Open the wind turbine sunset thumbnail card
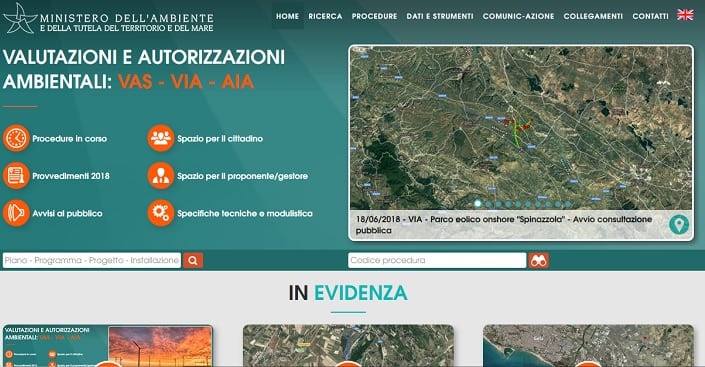 pyautogui.click(x=108, y=345)
